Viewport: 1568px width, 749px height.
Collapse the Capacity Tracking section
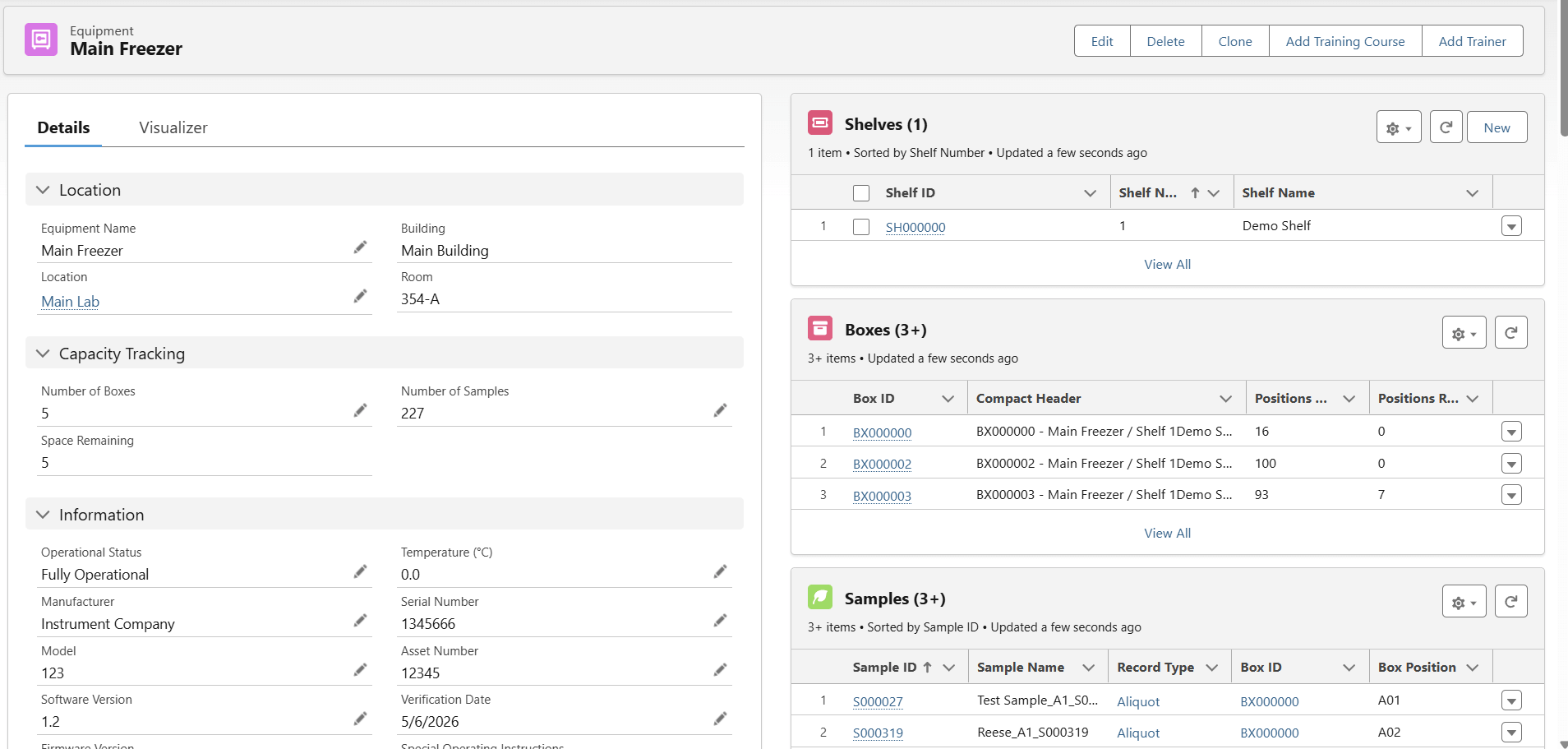pyautogui.click(x=43, y=354)
